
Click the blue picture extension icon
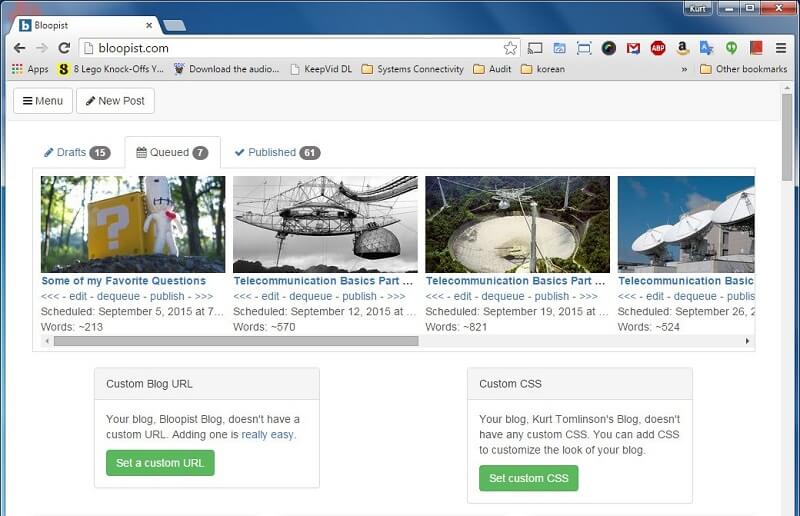[559, 48]
